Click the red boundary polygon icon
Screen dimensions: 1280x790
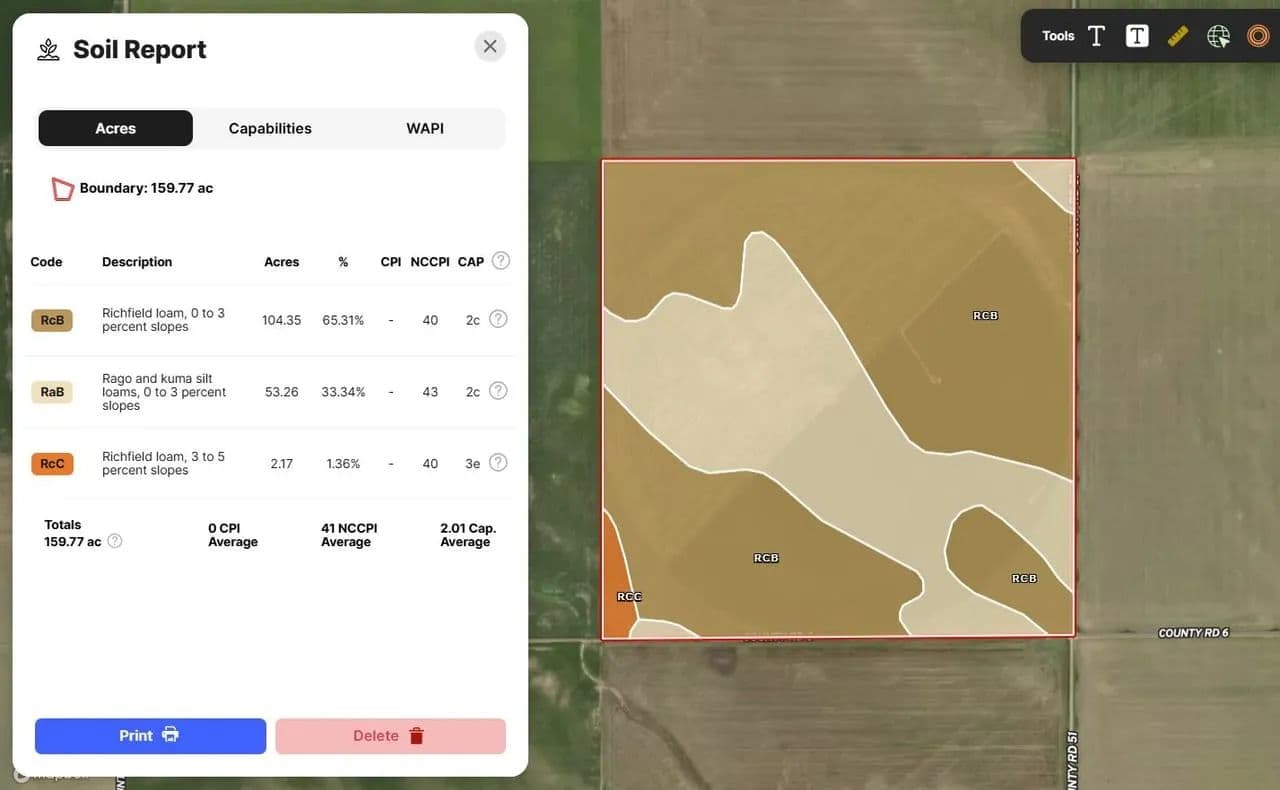click(x=62, y=189)
